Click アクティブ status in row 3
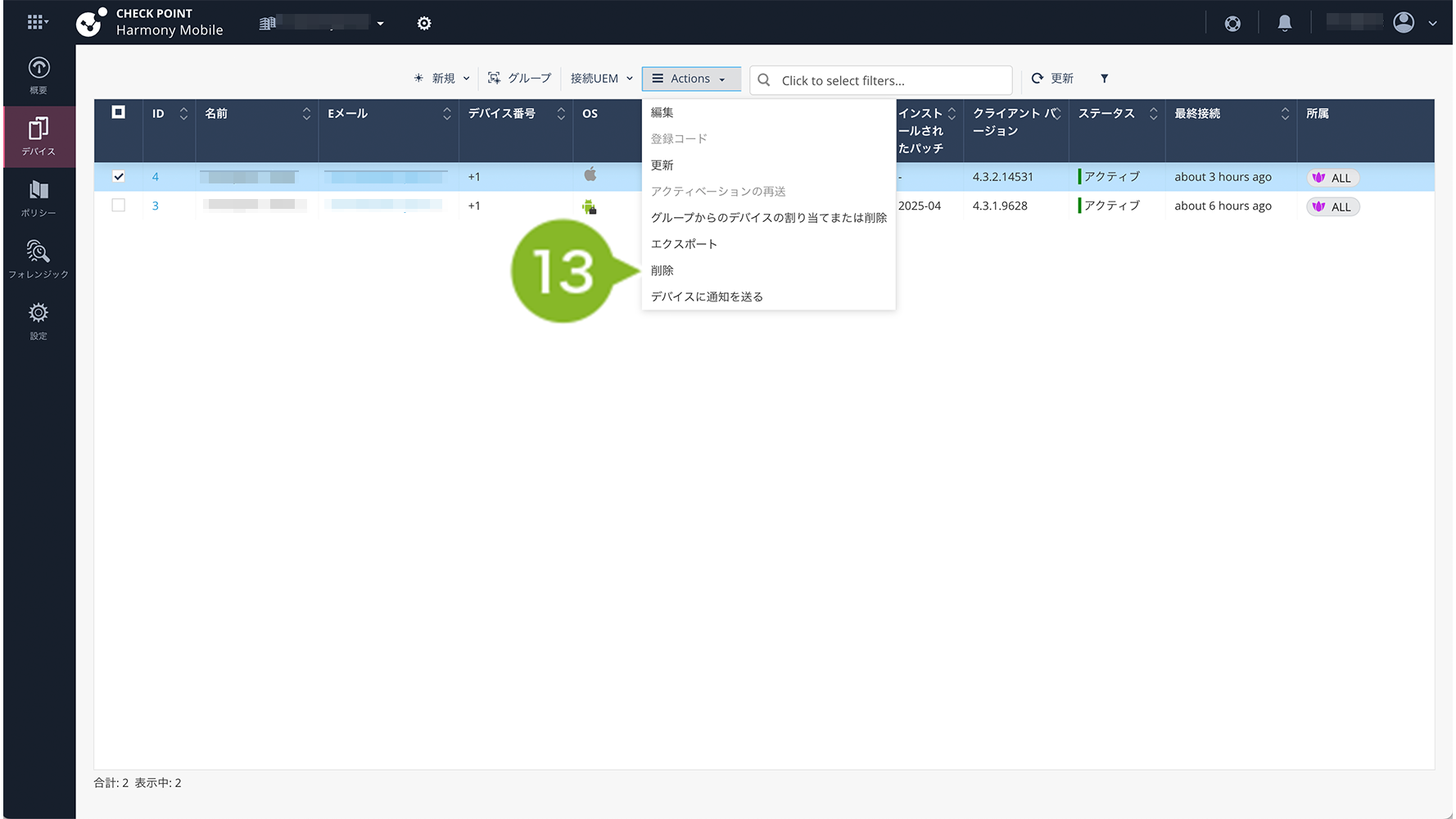This screenshot has width=1456, height=819. [x=1110, y=206]
